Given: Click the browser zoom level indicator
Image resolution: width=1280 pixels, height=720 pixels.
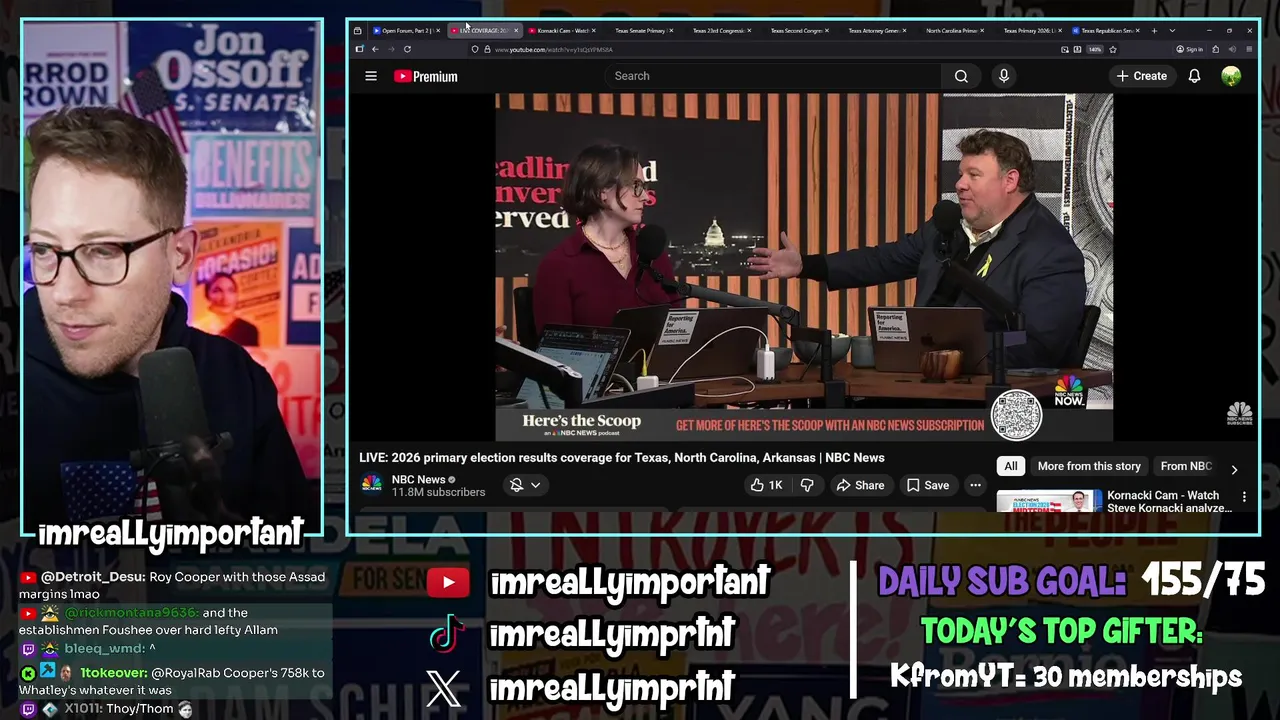Looking at the screenshot, I should 1095,49.
